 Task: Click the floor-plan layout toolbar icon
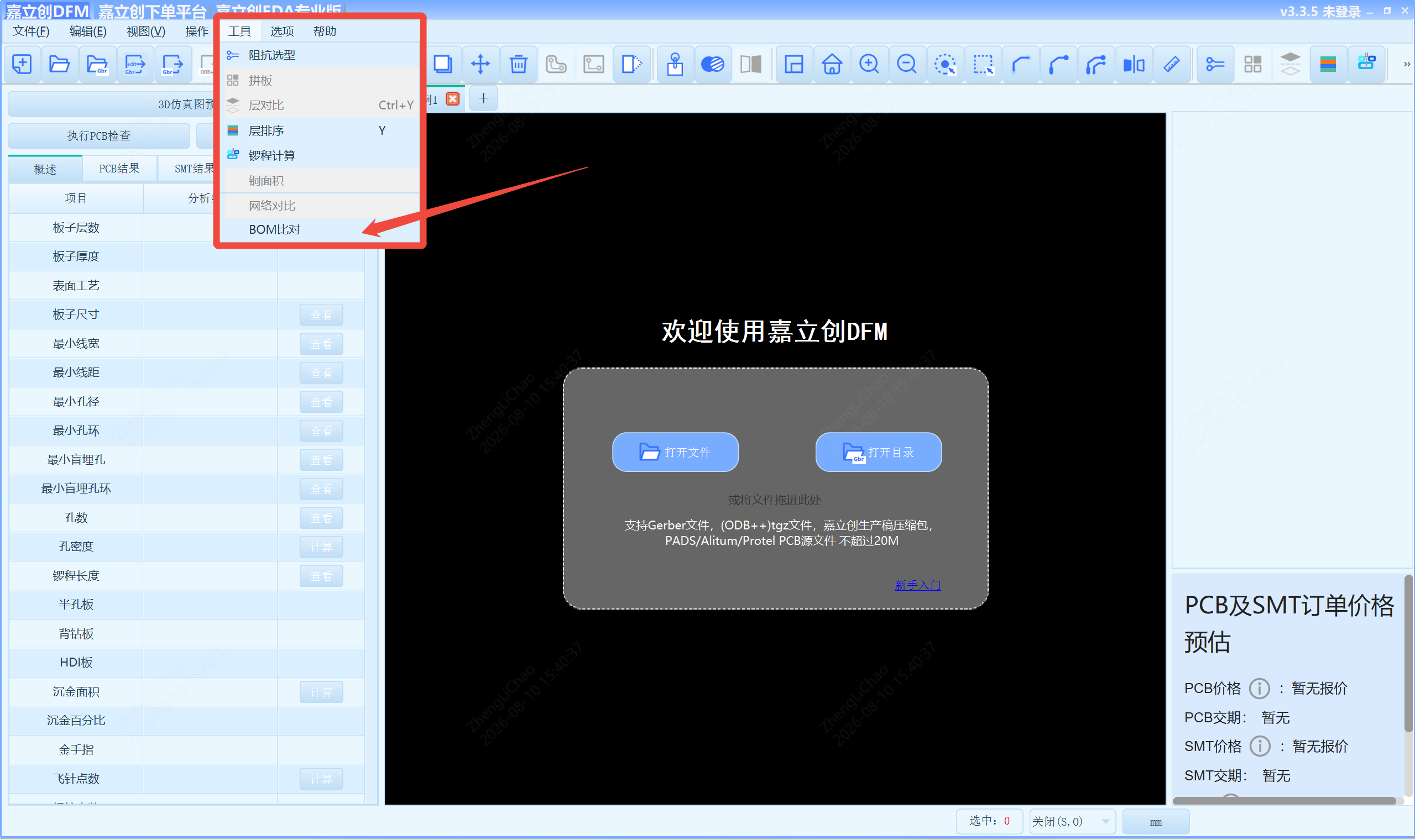click(x=794, y=64)
